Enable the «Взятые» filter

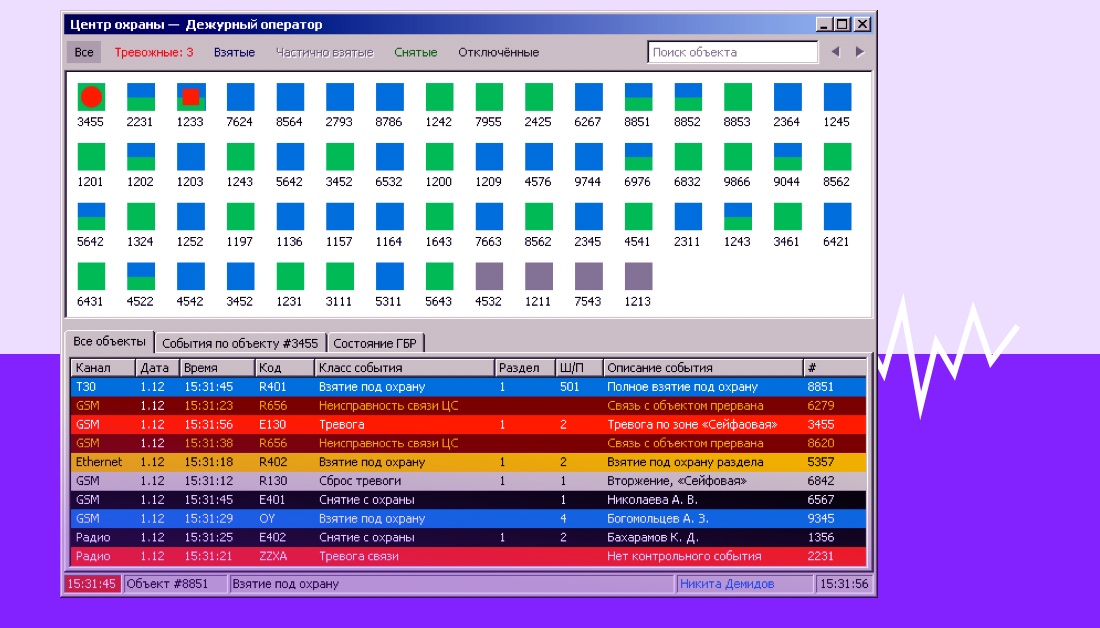click(234, 52)
